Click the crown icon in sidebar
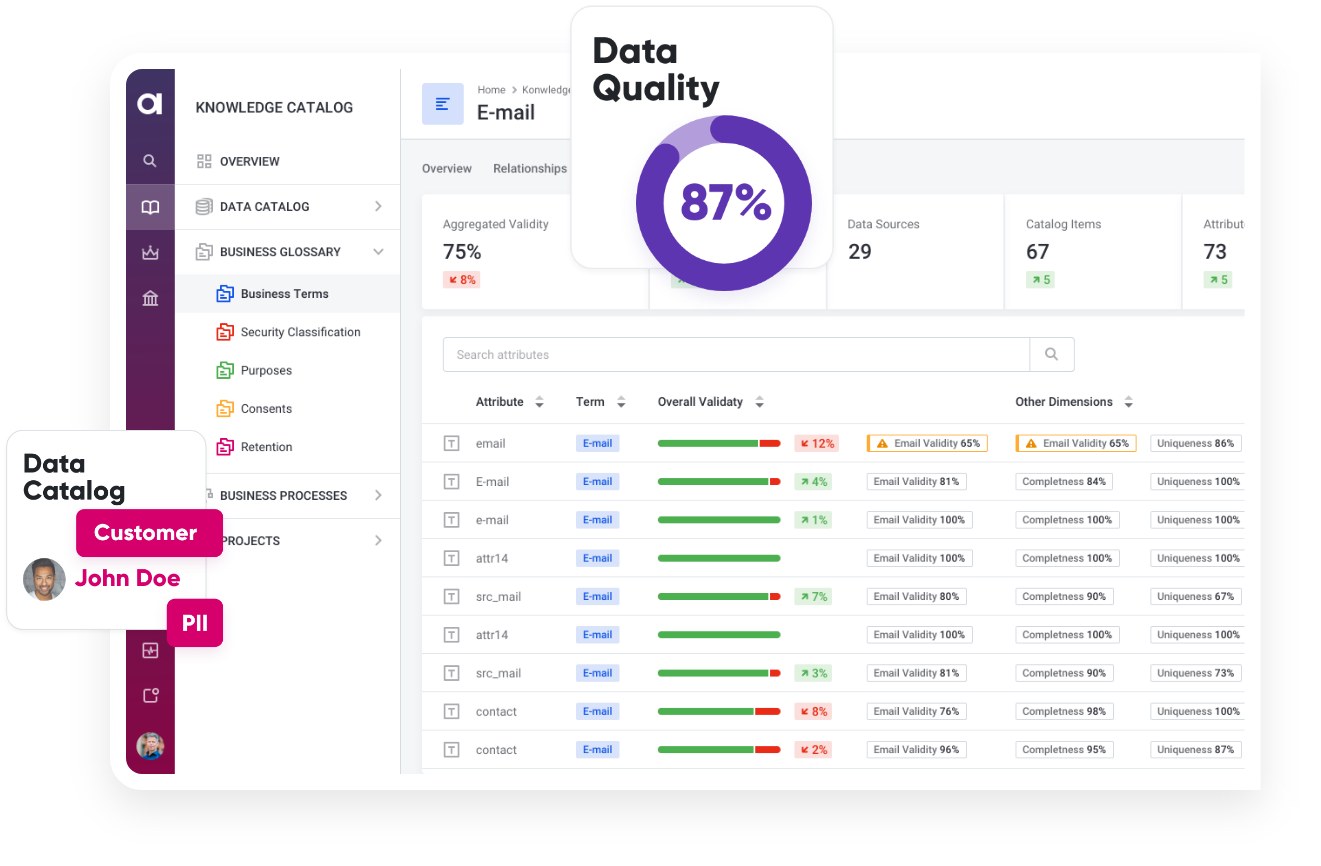Viewport: 1321px width, 866px height. 150,253
